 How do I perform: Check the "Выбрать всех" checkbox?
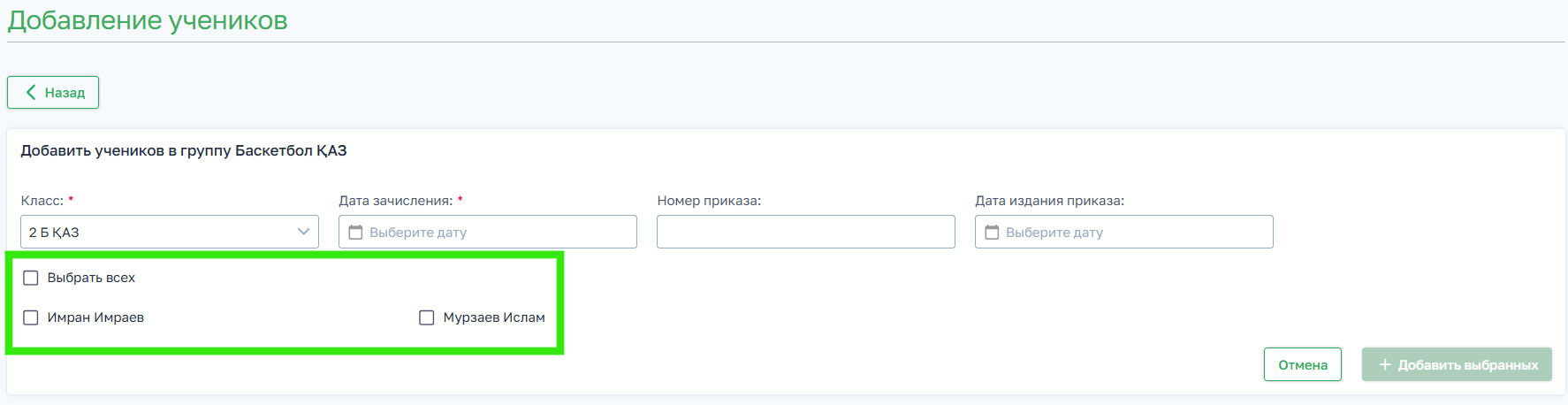point(31,278)
